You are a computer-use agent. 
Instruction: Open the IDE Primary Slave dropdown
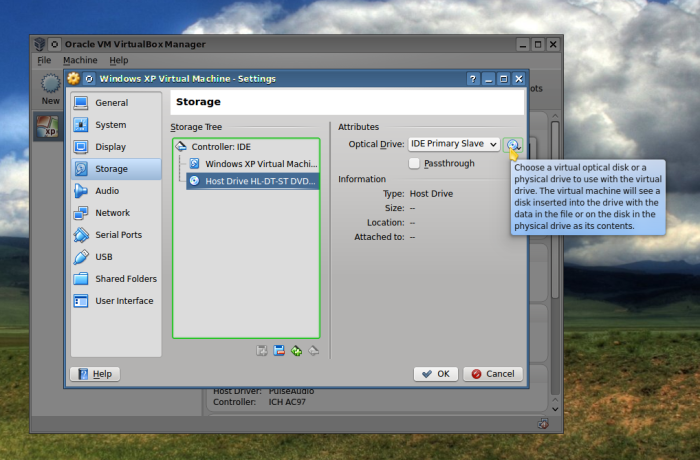coord(454,144)
